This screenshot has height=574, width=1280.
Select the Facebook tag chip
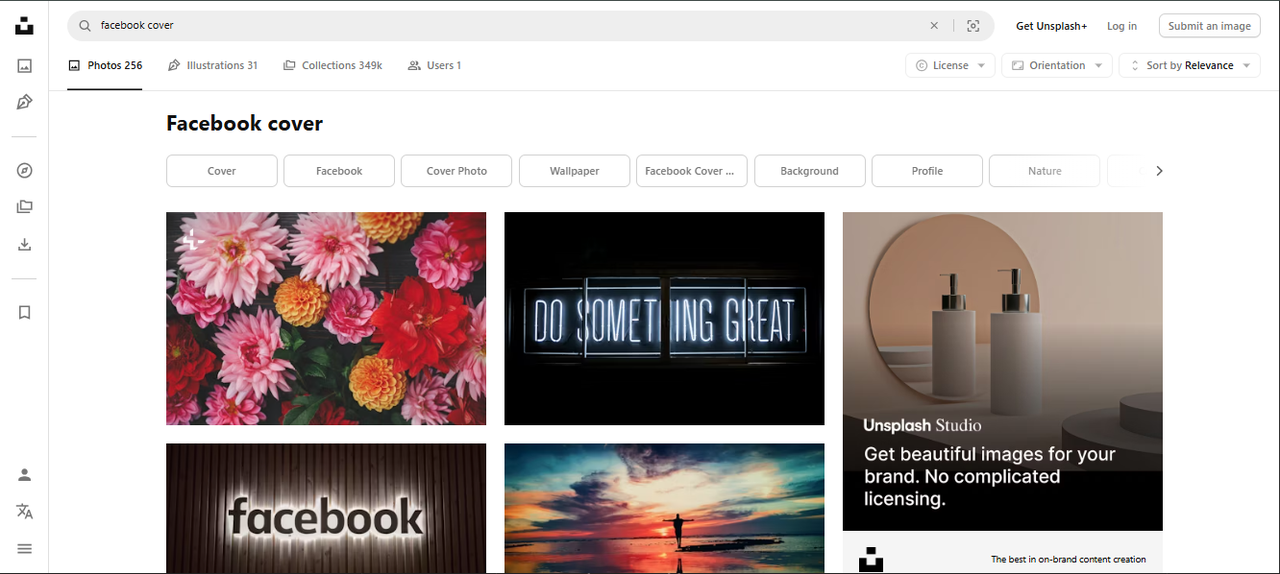[339, 171]
